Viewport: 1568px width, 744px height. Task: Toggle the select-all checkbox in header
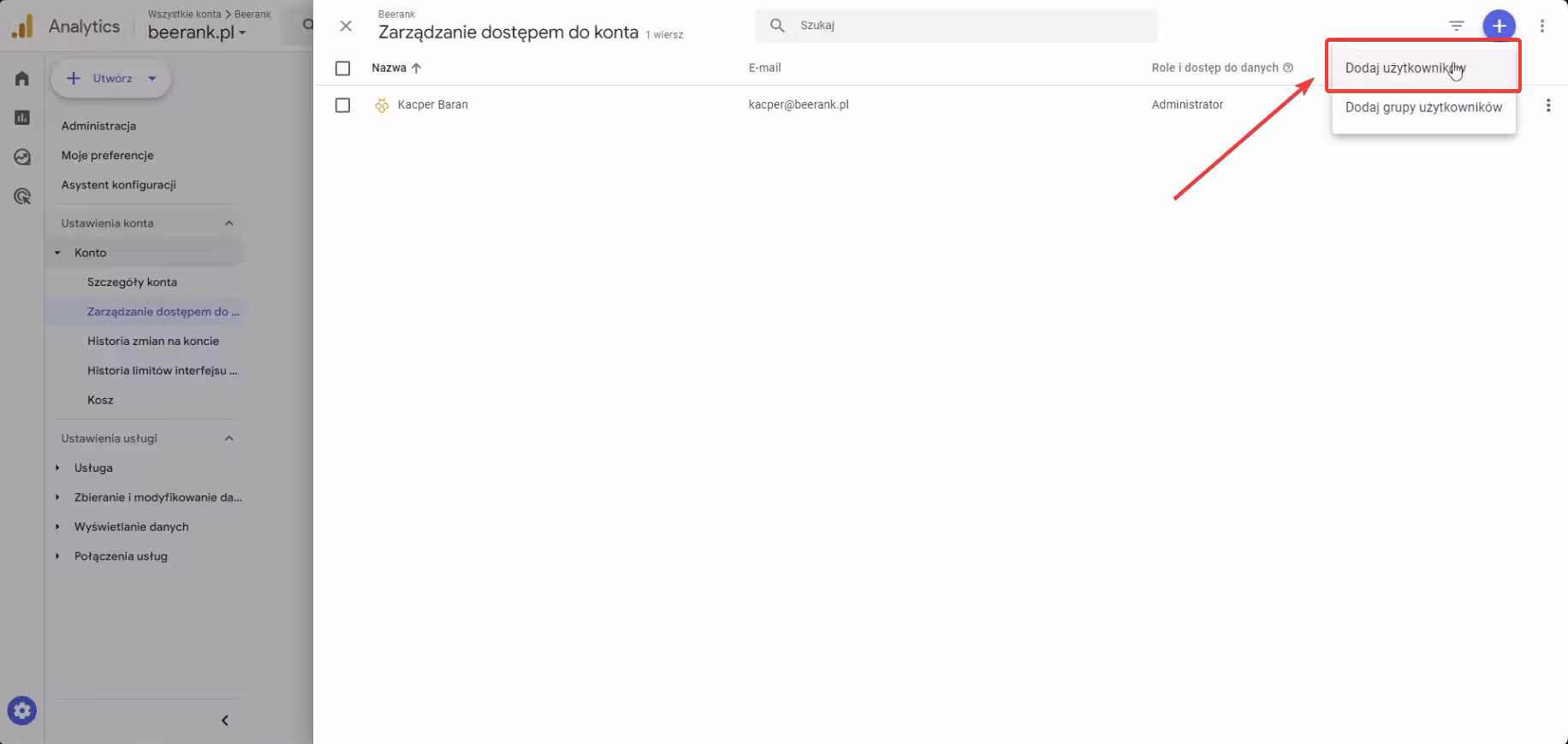[x=342, y=68]
